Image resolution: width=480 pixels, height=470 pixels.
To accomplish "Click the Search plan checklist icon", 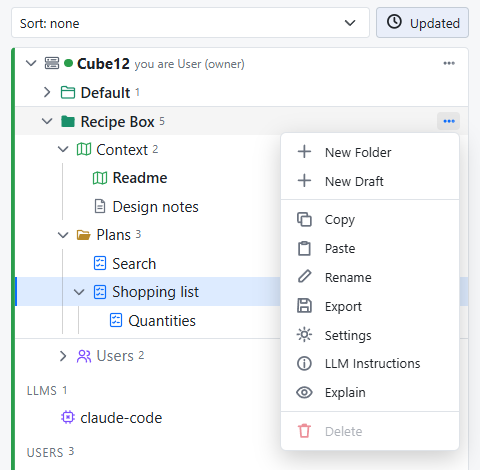I will [x=100, y=263].
